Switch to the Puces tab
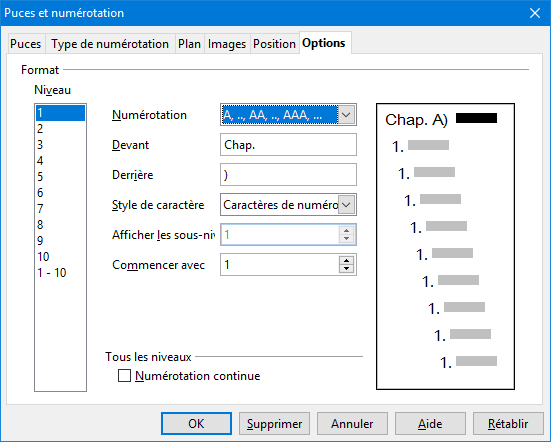Screen dimensions: 551x442 click(x=26, y=44)
